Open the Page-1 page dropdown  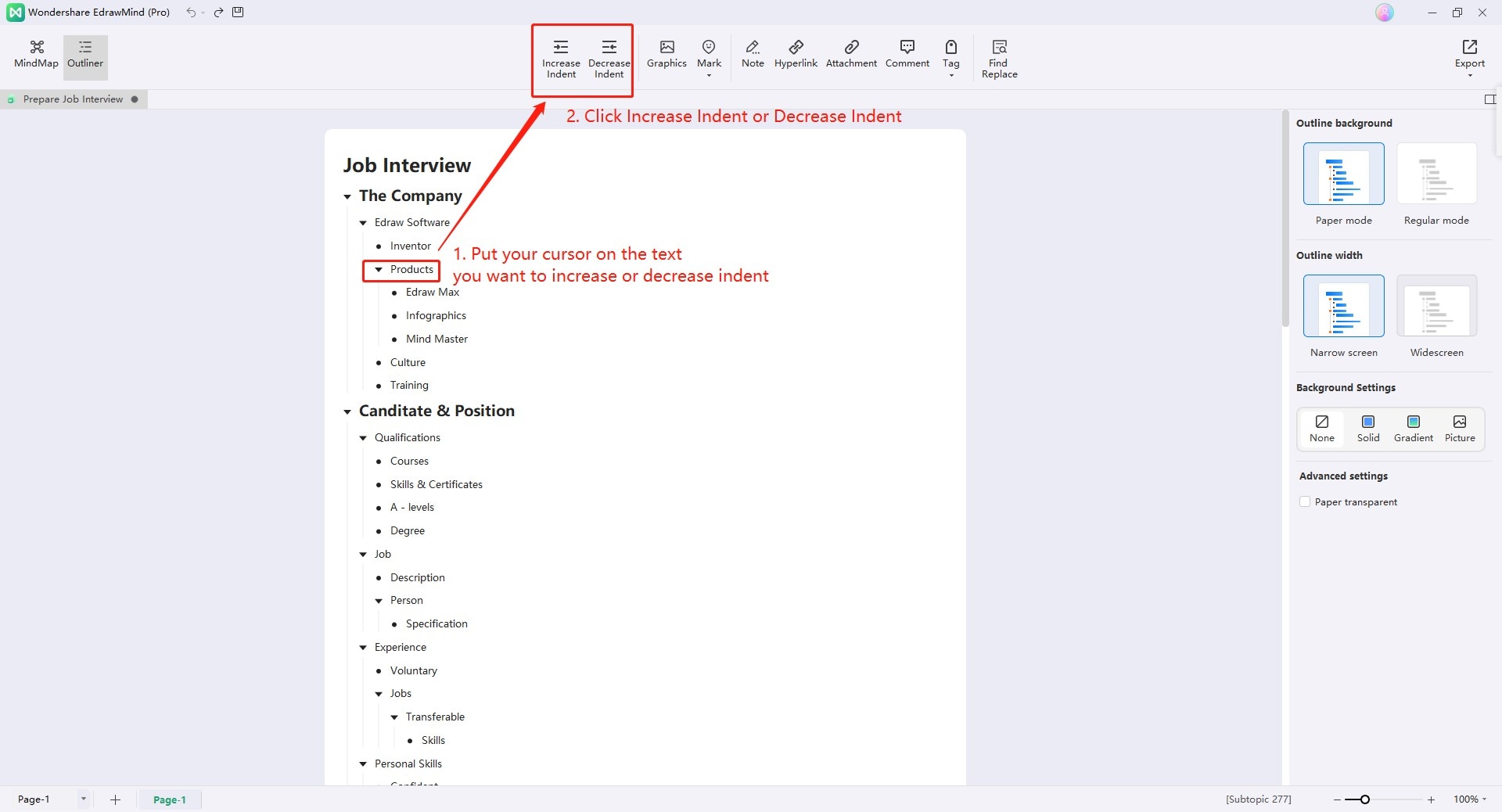[84, 799]
